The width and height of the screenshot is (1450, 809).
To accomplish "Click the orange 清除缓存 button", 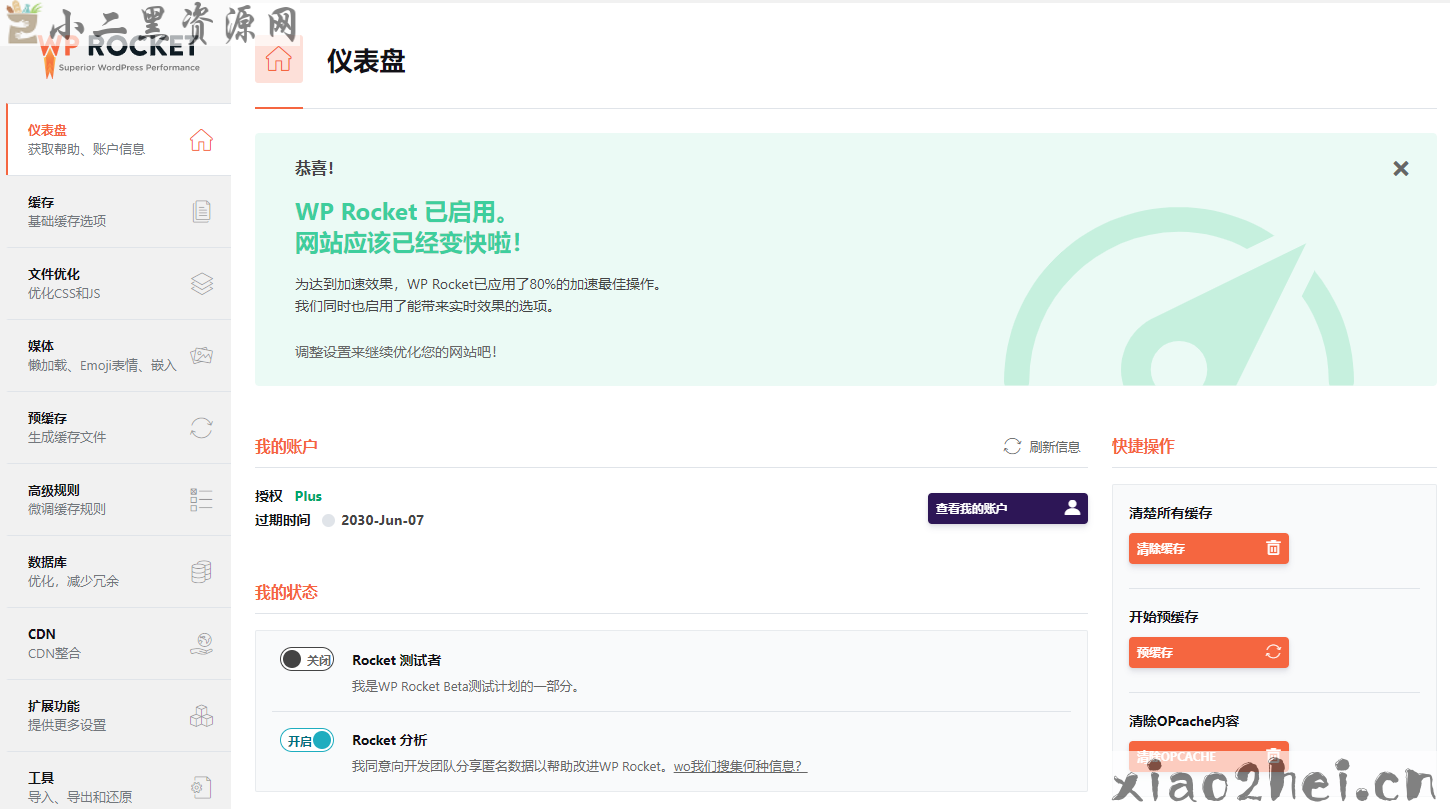I will (x=1208, y=548).
